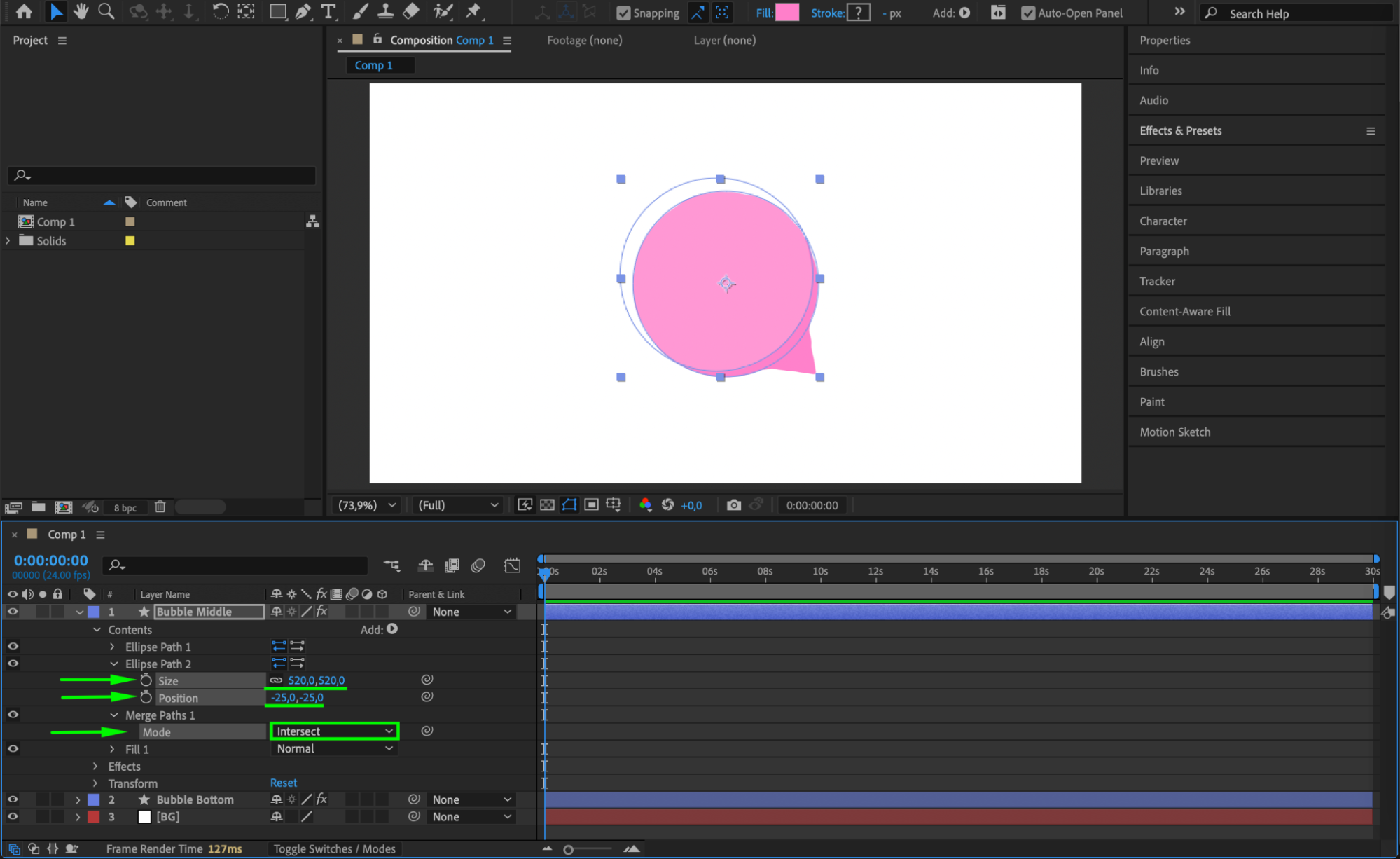Take snapshot with camera icon
The width and height of the screenshot is (1400, 859).
733,505
